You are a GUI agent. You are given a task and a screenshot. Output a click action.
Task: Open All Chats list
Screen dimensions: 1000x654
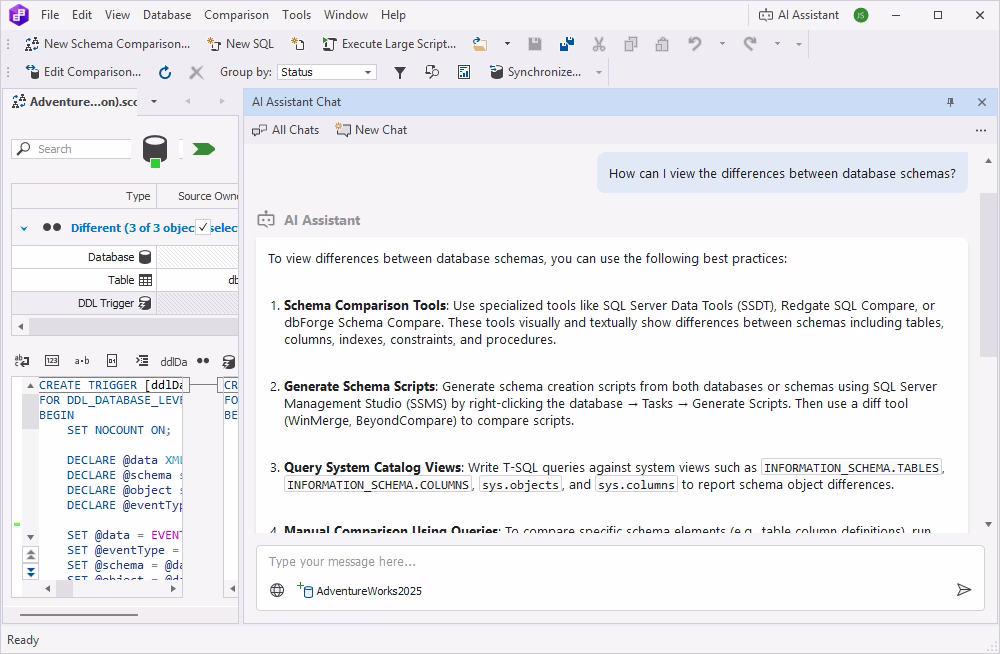(x=286, y=130)
